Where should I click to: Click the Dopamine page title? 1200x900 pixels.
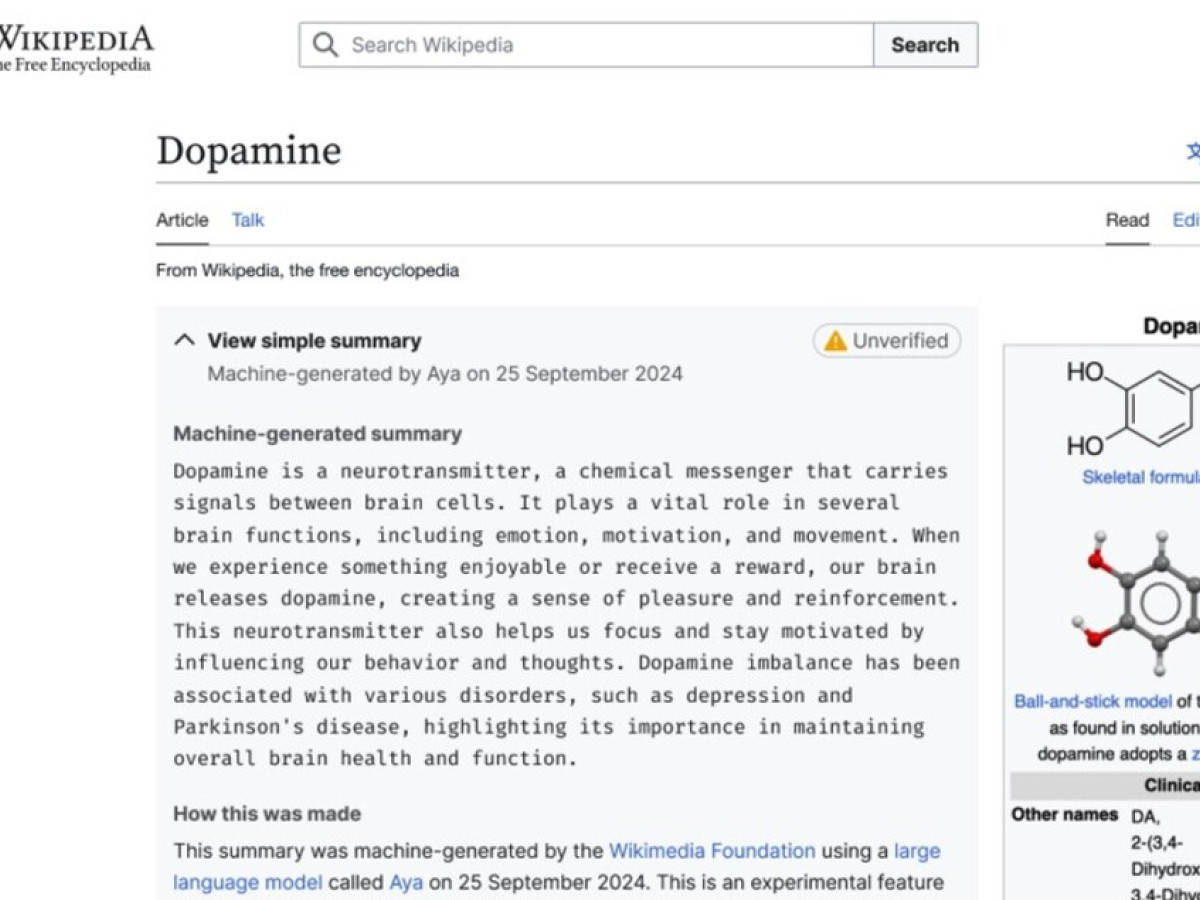pos(249,151)
